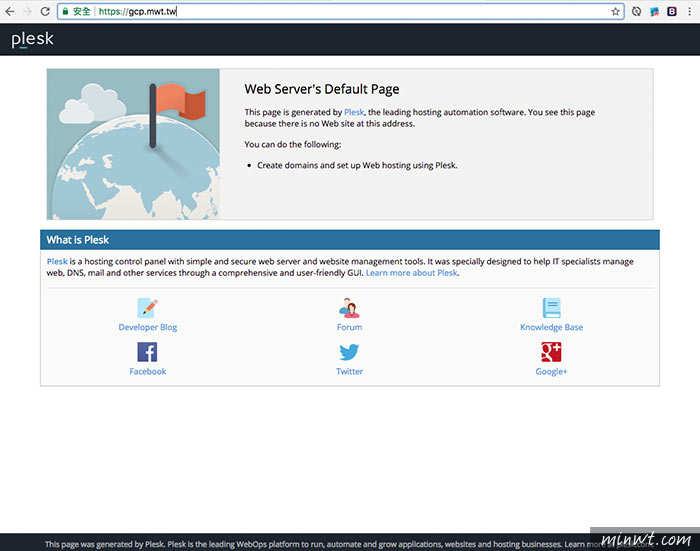Open the Plesk link in default page text
This screenshot has width=700, height=551.
coord(354,112)
